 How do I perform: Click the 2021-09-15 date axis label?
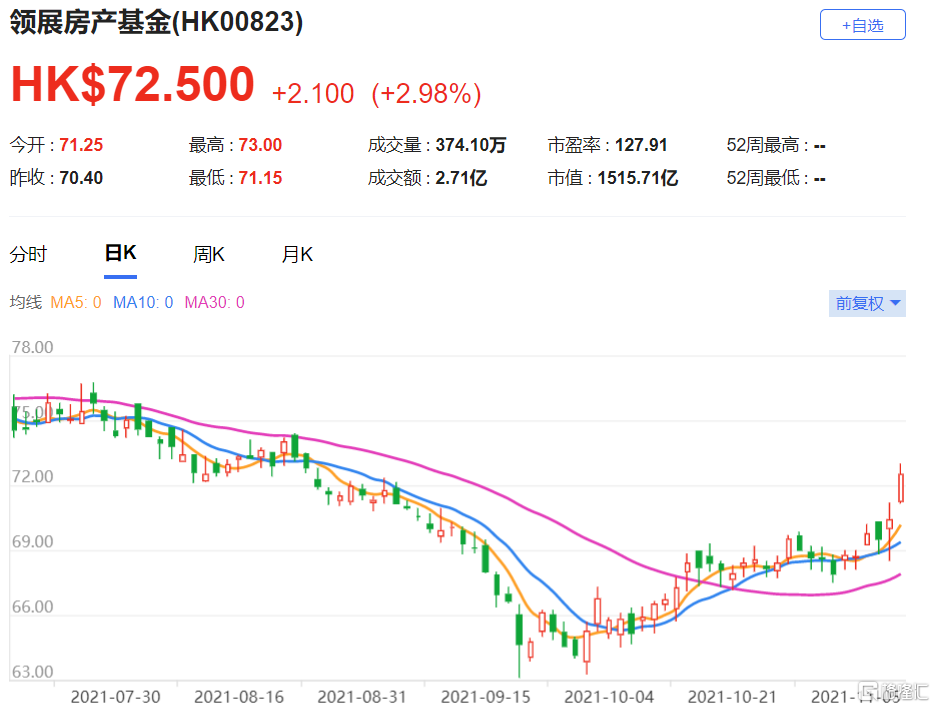click(x=485, y=696)
